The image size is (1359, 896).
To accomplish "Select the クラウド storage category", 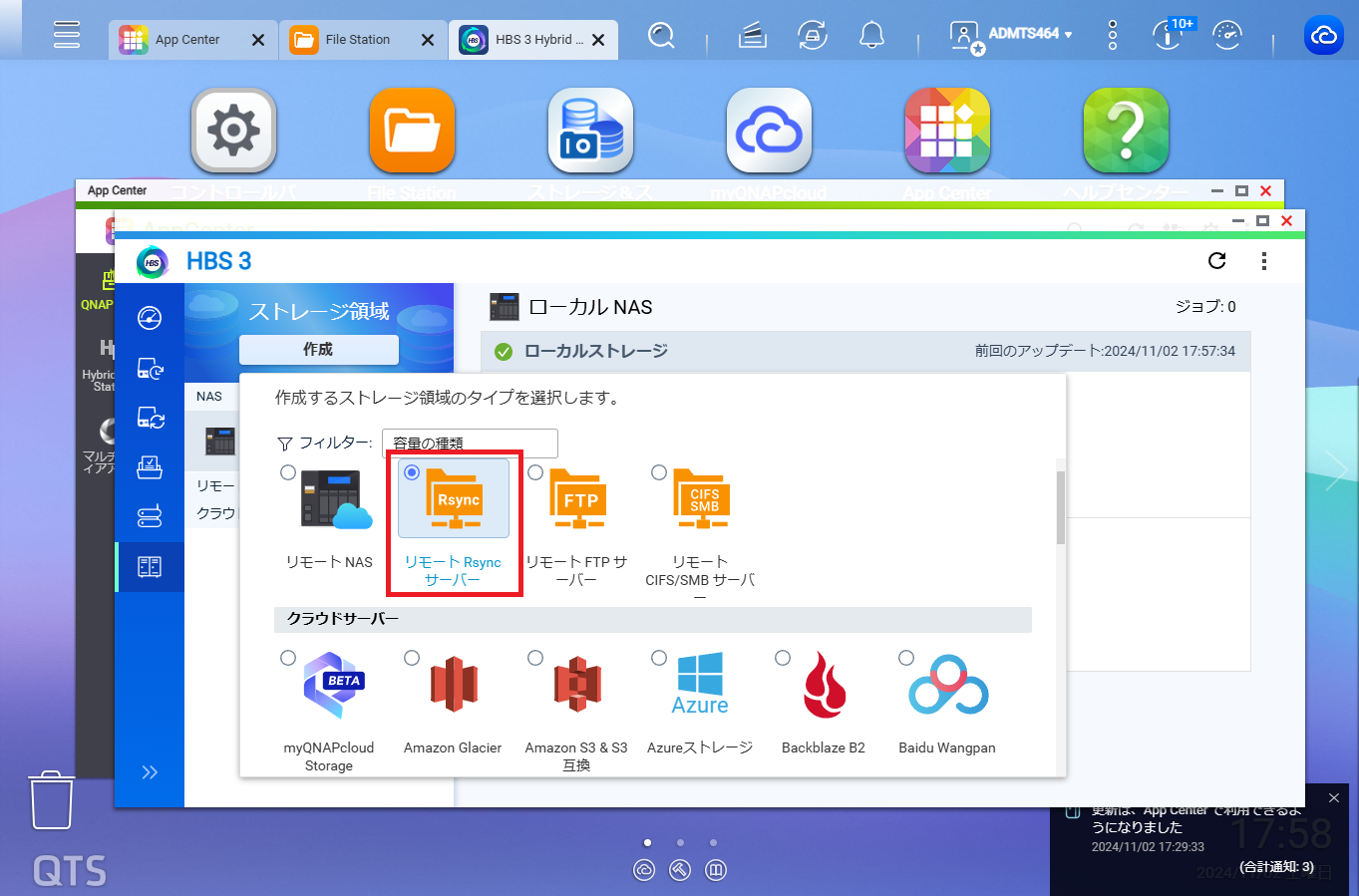I will (x=215, y=513).
